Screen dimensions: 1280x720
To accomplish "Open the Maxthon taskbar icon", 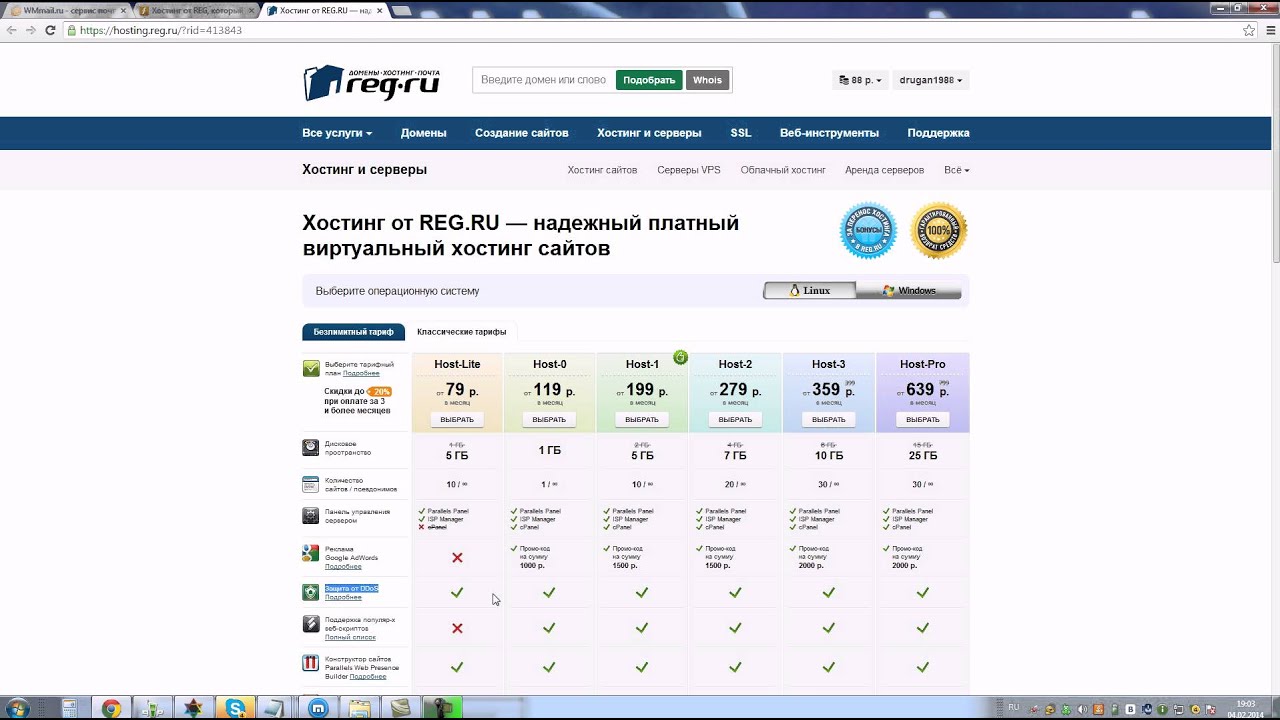I will coord(319,708).
